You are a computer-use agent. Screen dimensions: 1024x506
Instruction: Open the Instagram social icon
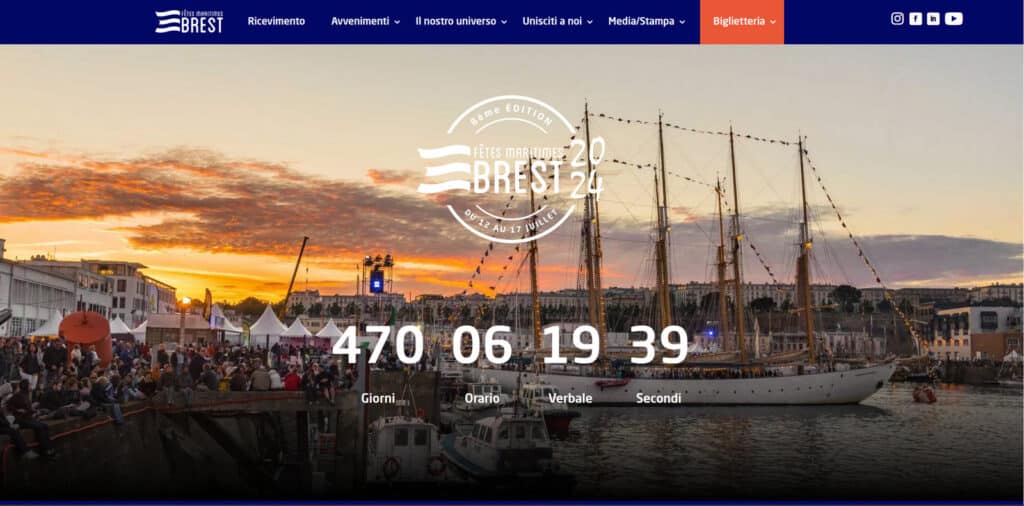tap(897, 19)
